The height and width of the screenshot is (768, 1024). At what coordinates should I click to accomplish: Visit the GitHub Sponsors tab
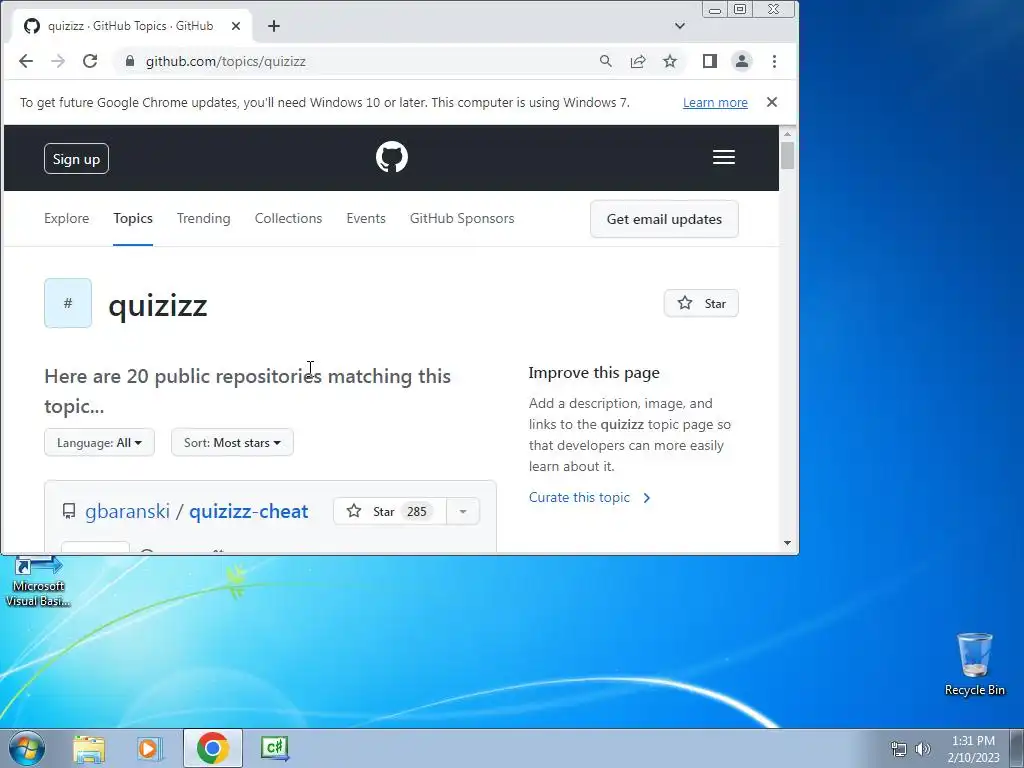tap(462, 218)
